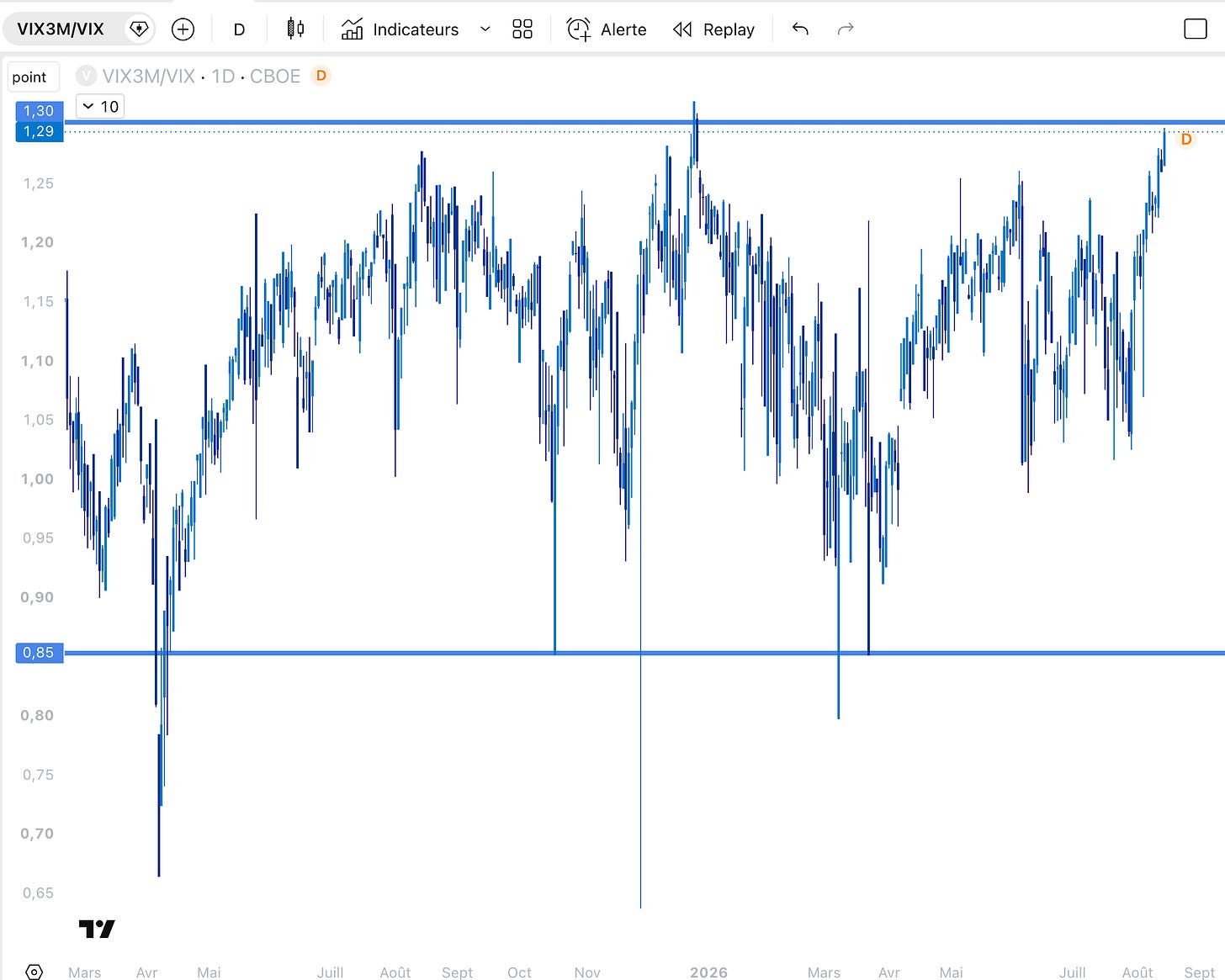Click the 1,15 price axis label
The width and height of the screenshot is (1225, 980).
click(x=39, y=301)
